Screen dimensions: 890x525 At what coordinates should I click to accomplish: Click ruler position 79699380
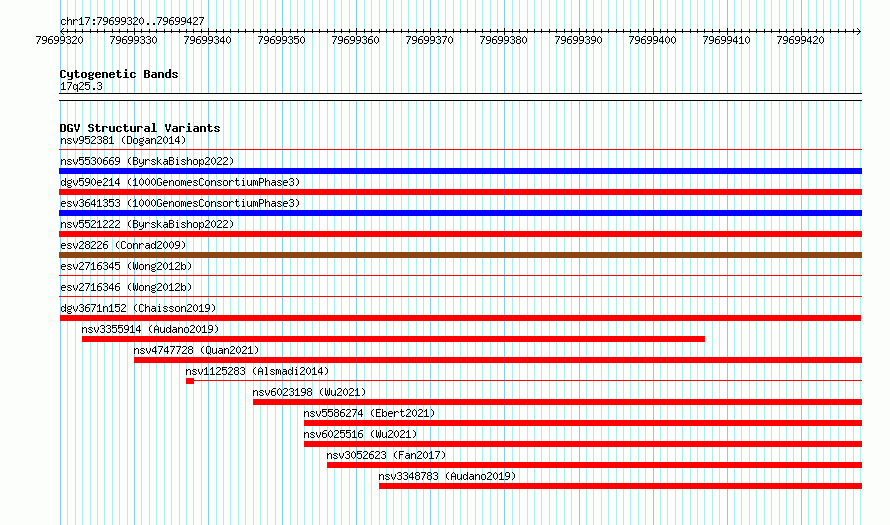503,40
